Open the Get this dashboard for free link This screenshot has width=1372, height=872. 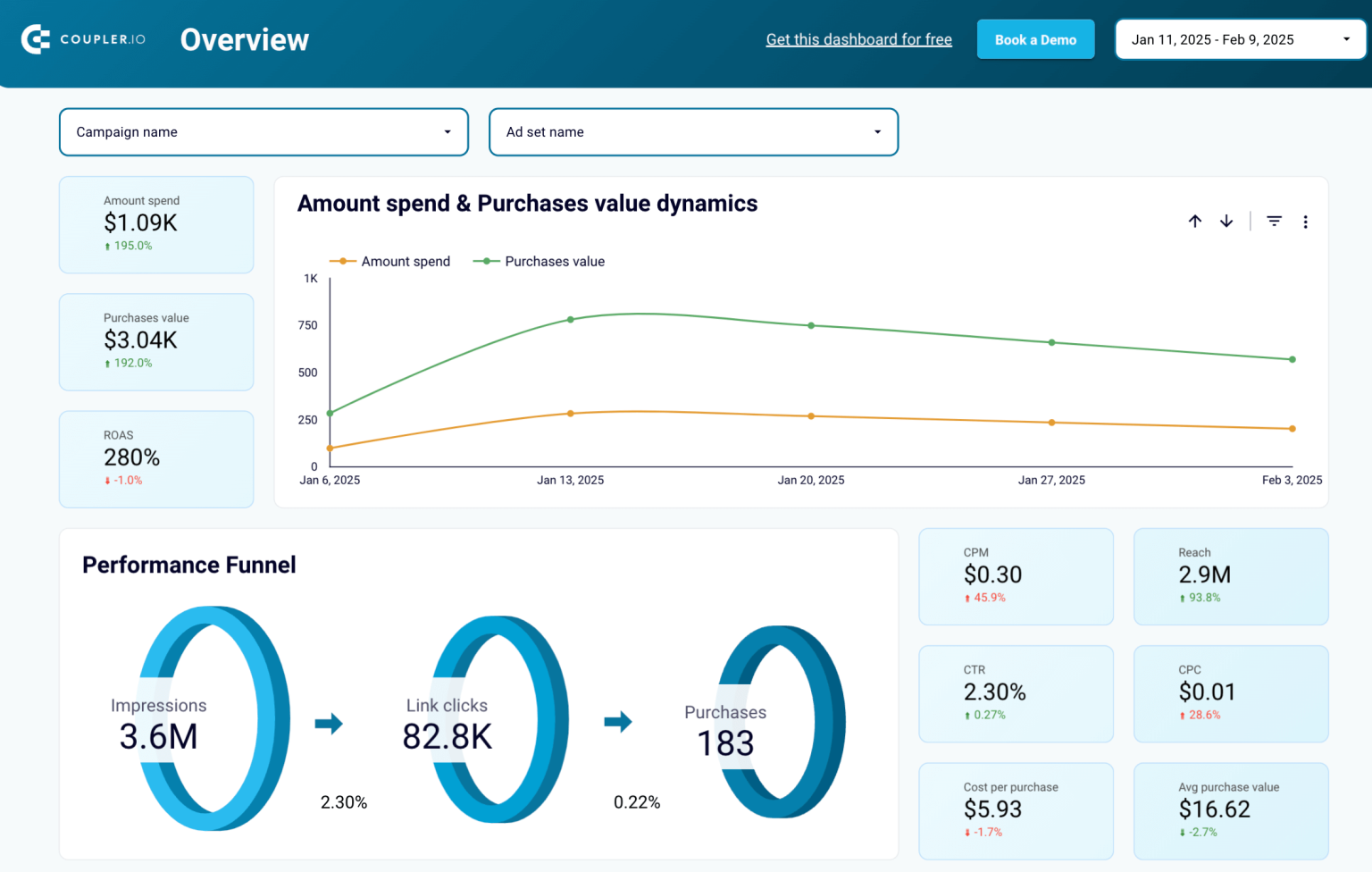tap(858, 39)
